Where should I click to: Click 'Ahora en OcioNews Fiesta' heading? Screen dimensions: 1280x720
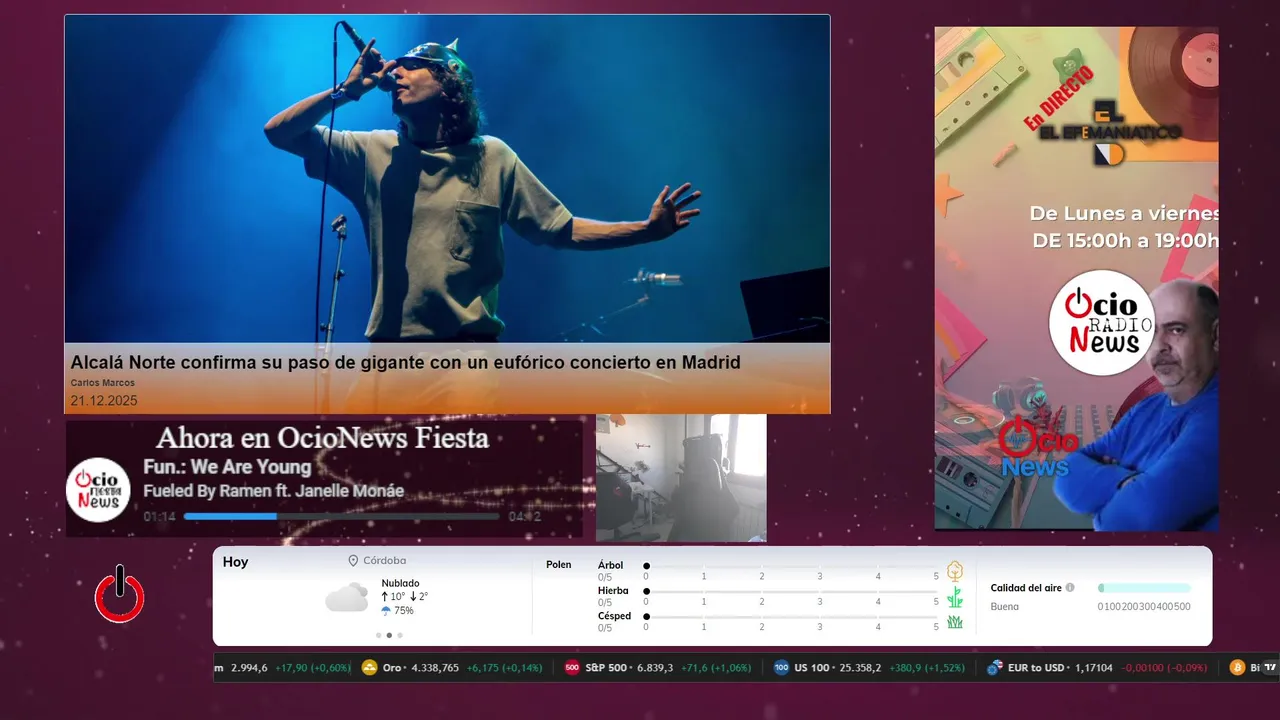322,437
